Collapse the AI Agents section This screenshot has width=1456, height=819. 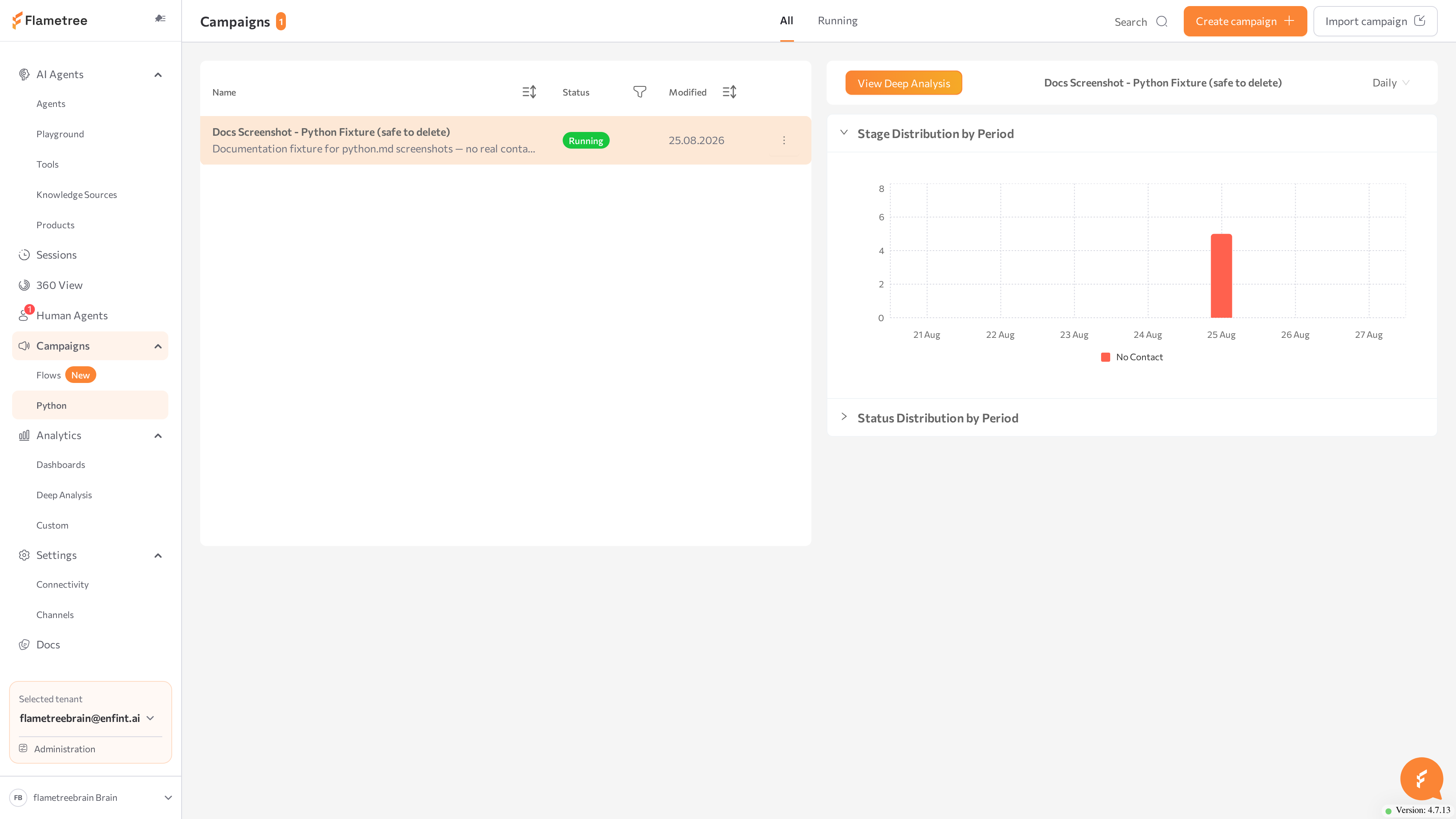coord(158,75)
